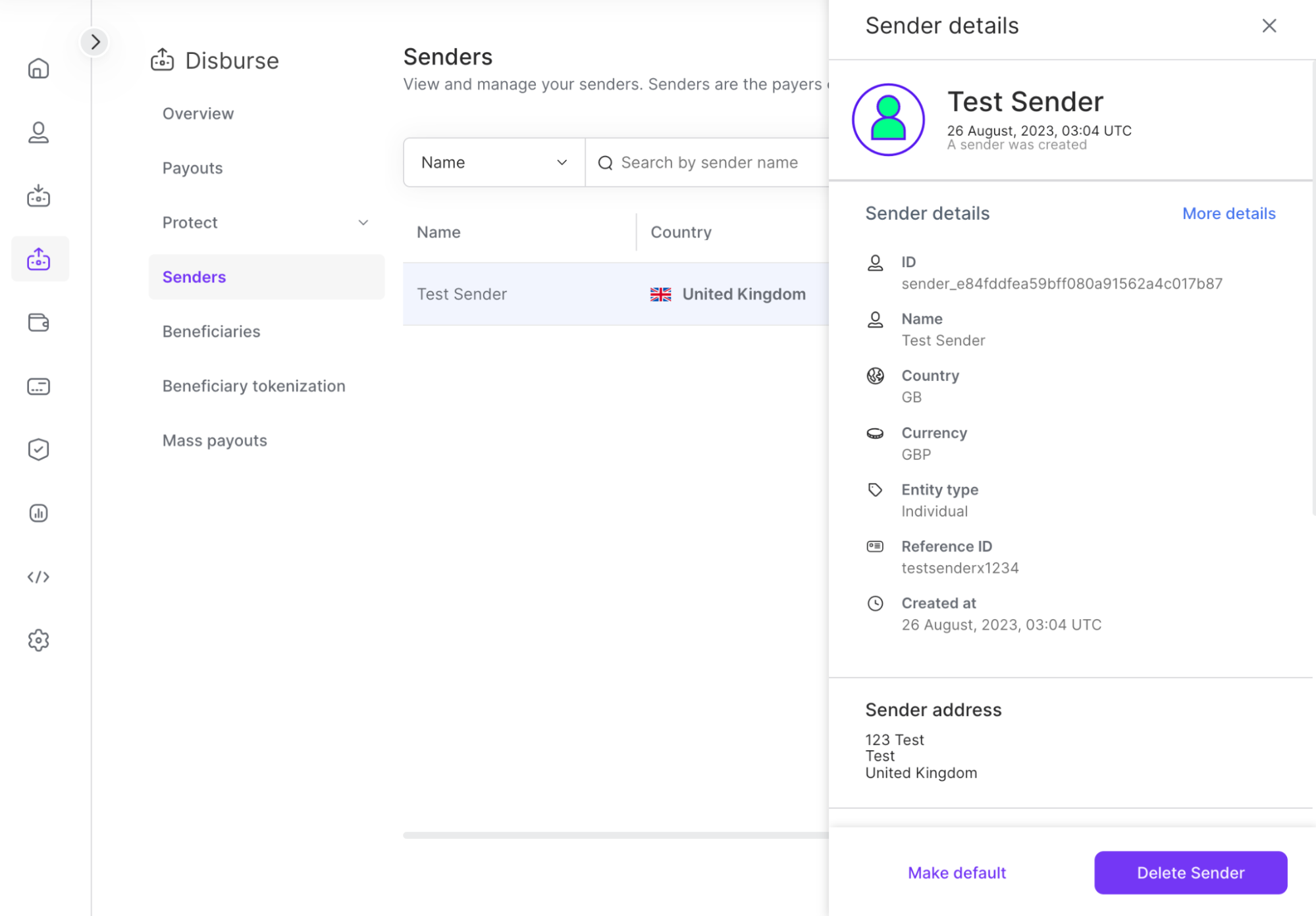
Task: Open the Home dashboard icon
Action: click(39, 68)
